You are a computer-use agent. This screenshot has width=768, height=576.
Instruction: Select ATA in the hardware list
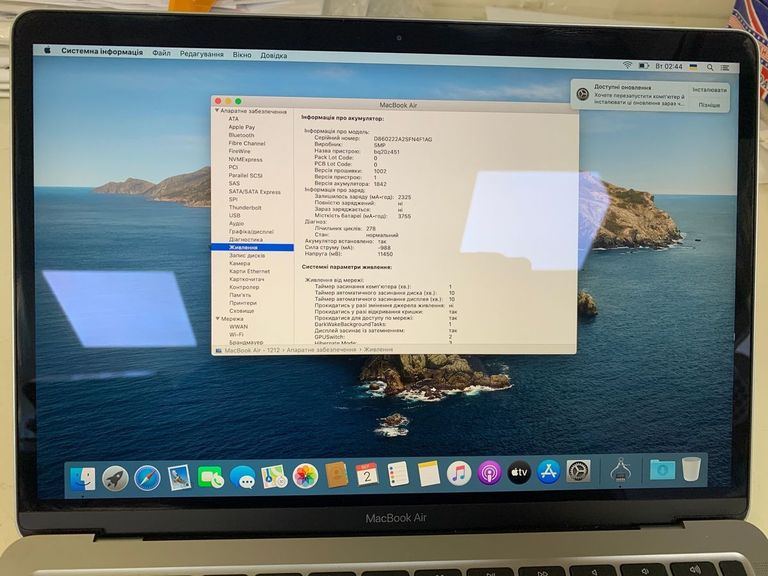(x=234, y=119)
